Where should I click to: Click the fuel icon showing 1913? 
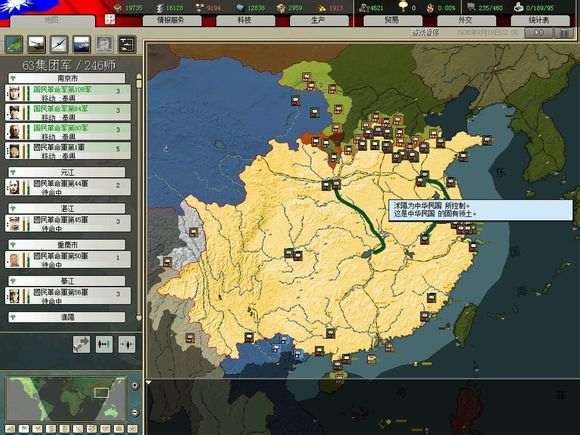click(x=321, y=7)
